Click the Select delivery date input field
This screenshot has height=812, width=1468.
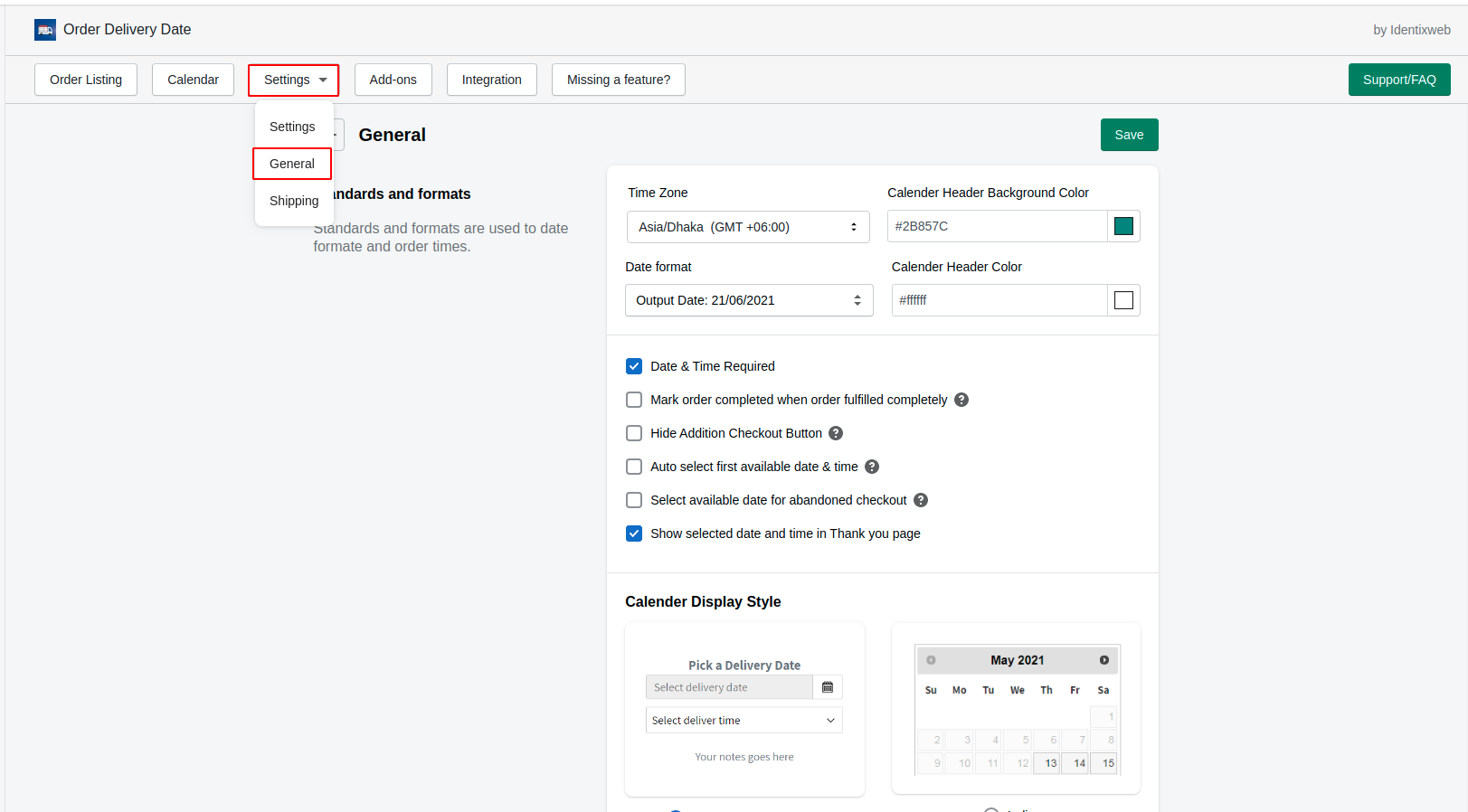pos(729,687)
